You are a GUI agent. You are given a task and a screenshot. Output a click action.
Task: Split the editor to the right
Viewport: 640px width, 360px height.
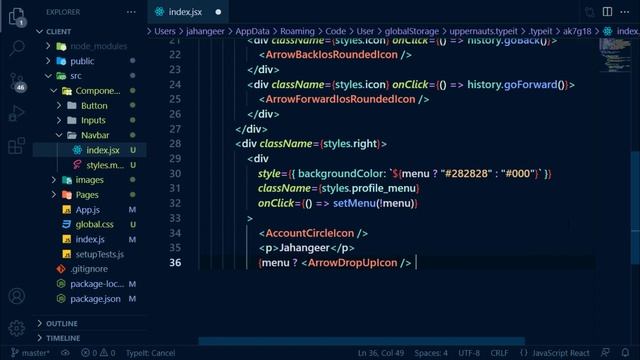(x=607, y=11)
